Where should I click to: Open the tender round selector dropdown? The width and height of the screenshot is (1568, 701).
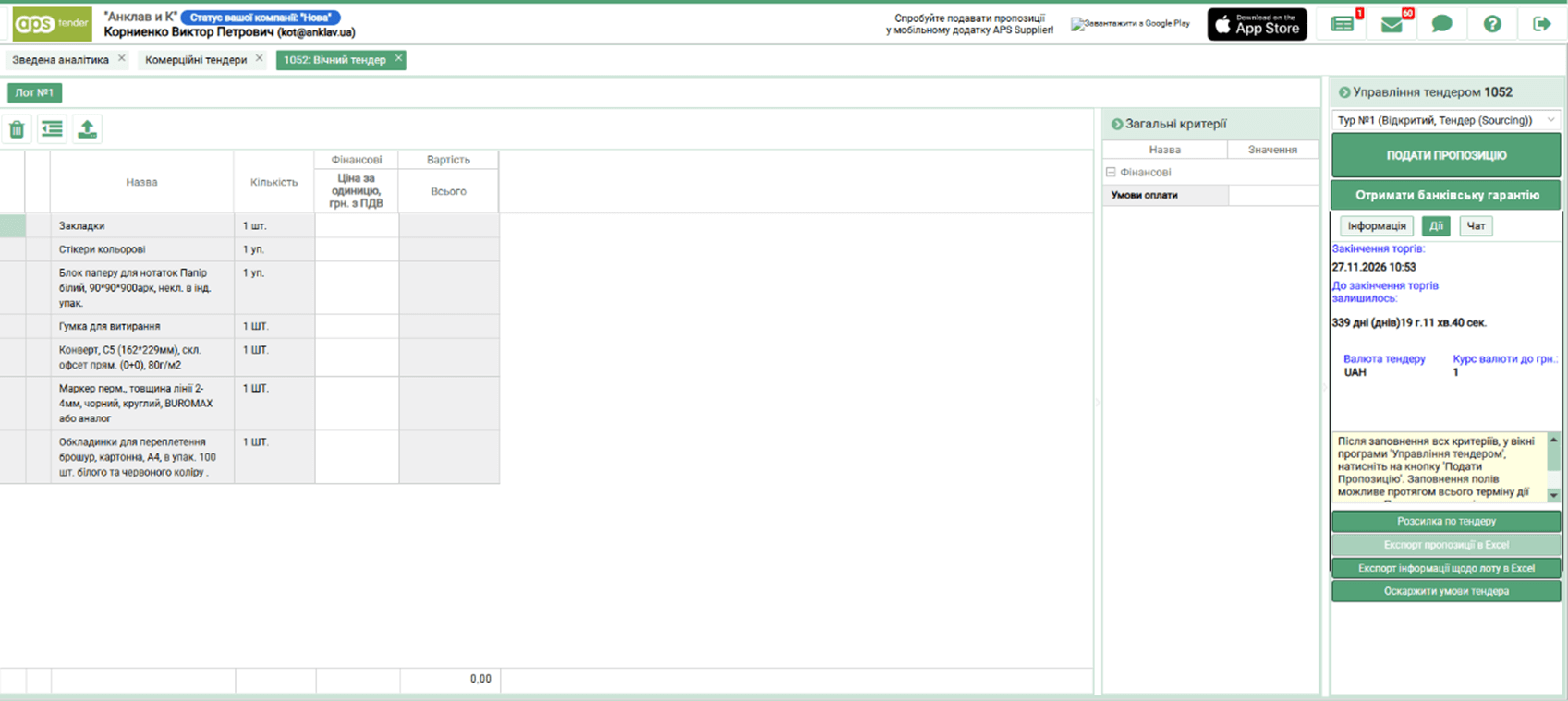[x=1445, y=120]
